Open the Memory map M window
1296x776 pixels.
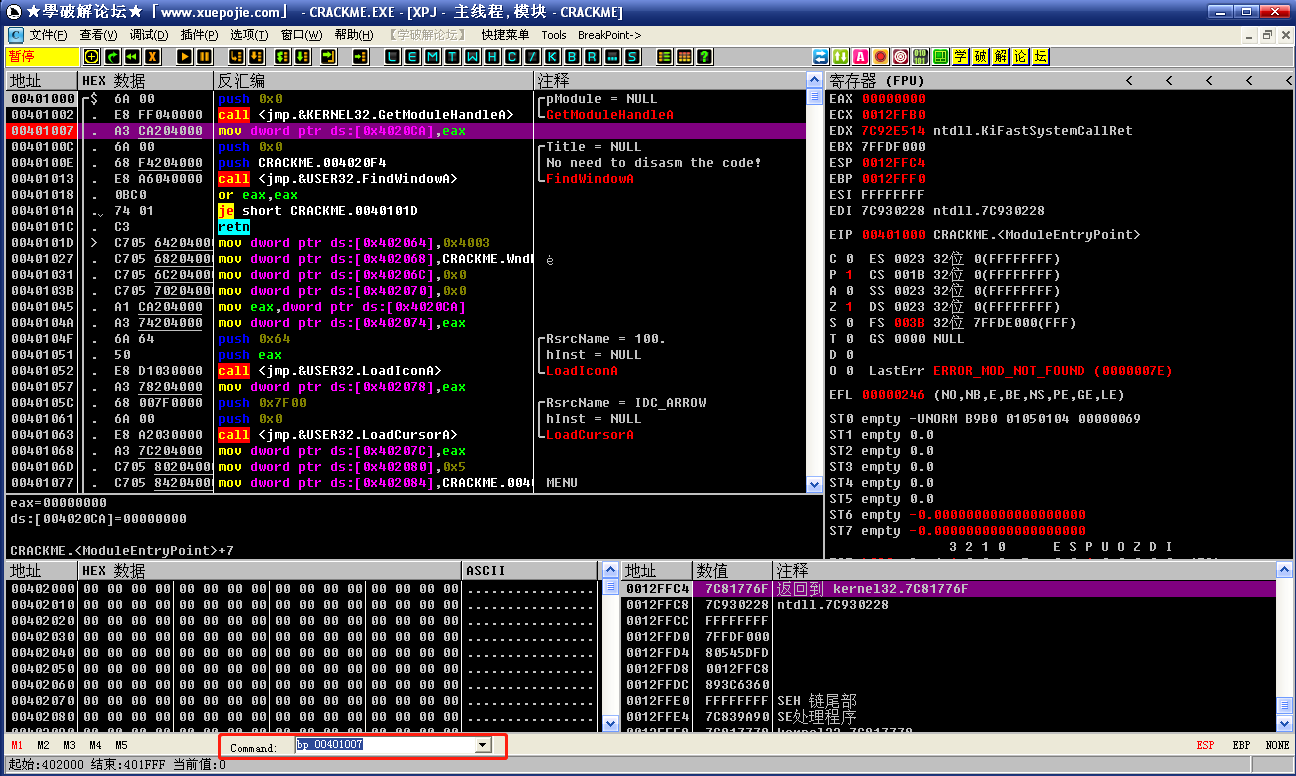click(432, 57)
